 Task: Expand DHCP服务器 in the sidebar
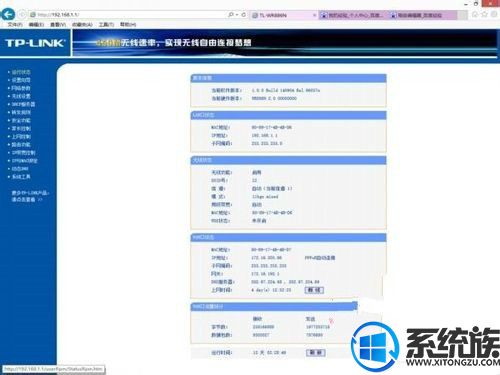pyautogui.click(x=23, y=104)
